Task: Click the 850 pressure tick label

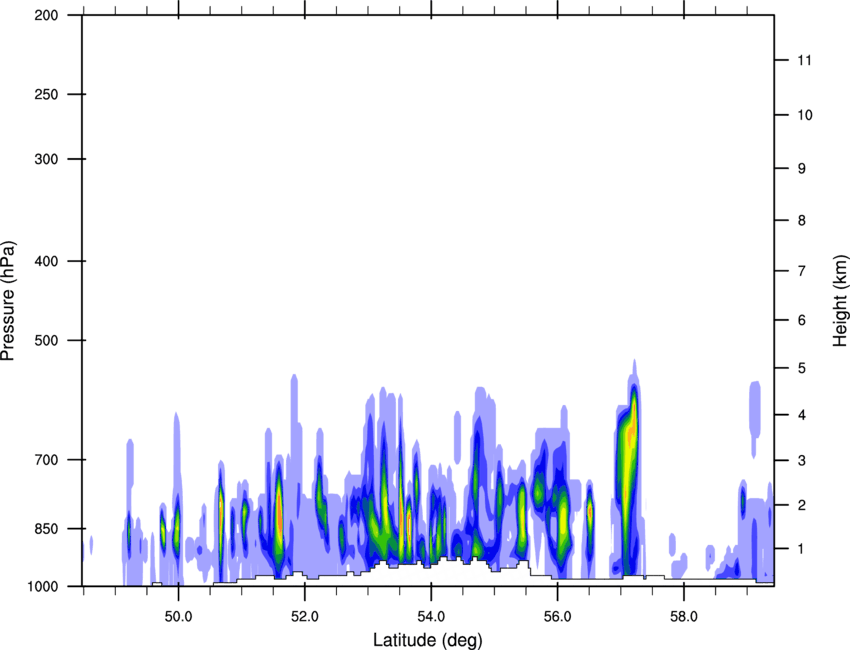Action: click(46, 529)
